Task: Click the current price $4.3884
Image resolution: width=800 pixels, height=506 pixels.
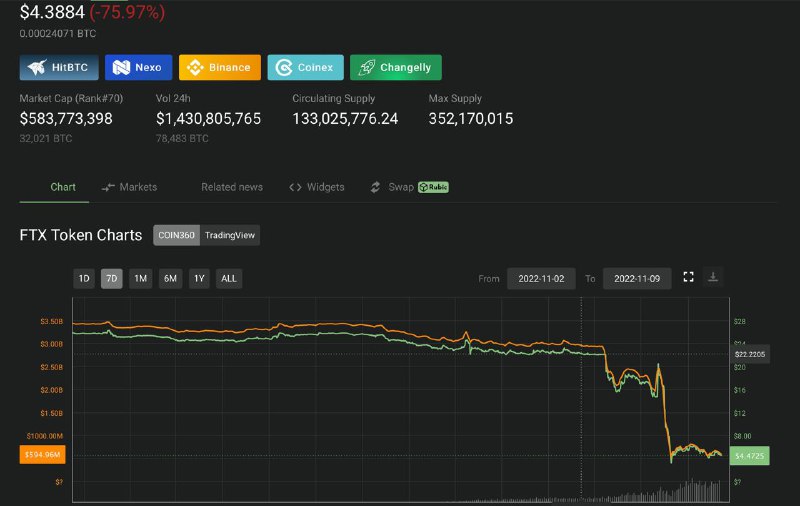Action: (52, 12)
